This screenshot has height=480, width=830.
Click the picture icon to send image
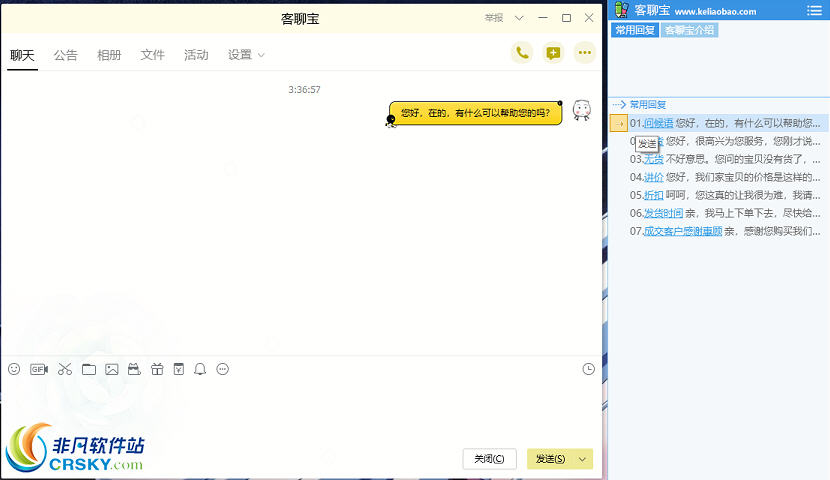pos(112,369)
